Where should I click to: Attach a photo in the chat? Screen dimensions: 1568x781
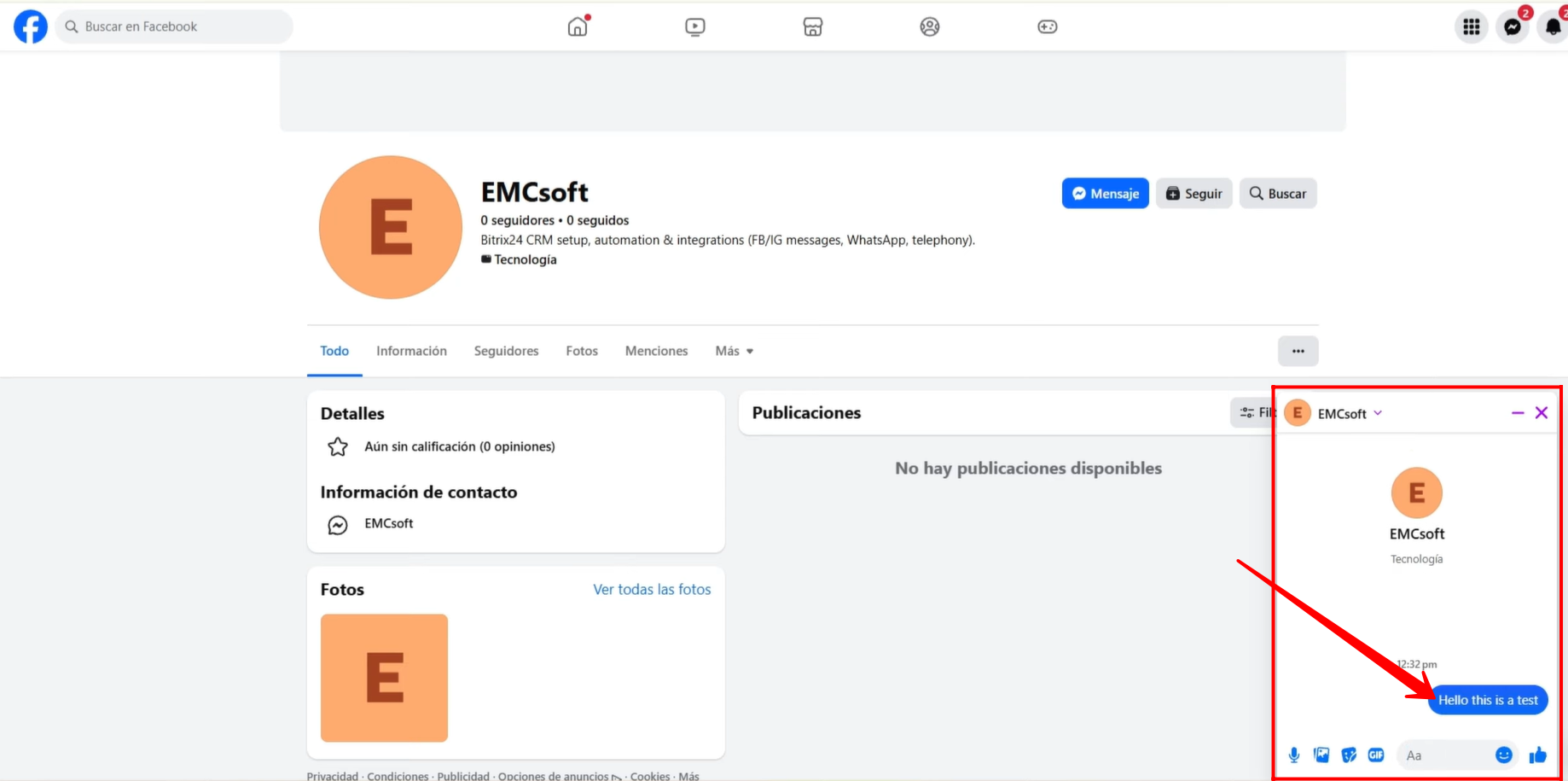[x=1321, y=755]
